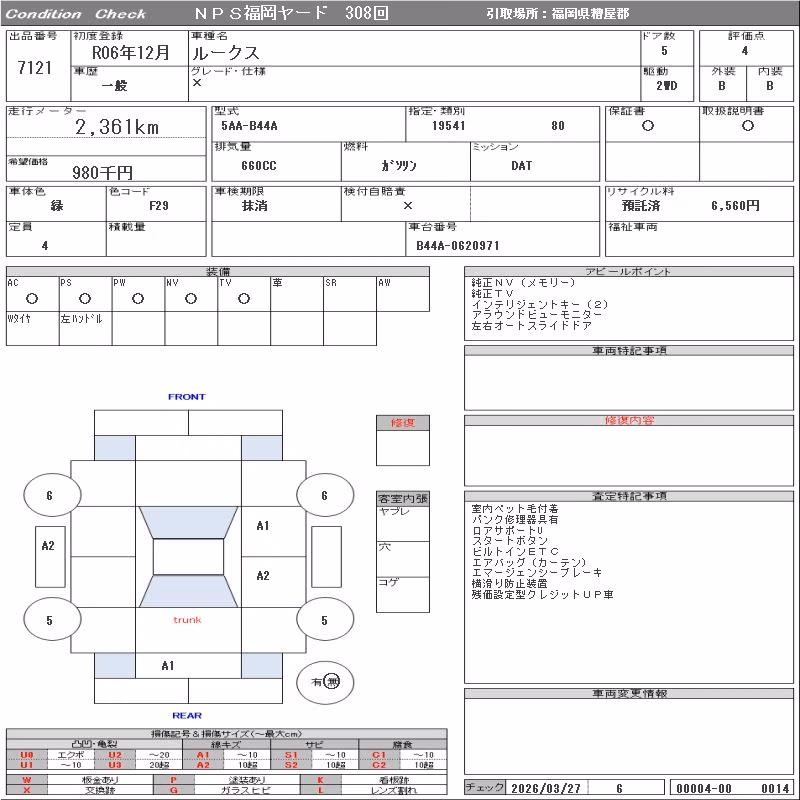Image resolution: width=800 pixels, height=800 pixels.
Task: Click the 取扱説明書 circle mark
Action: click(x=748, y=126)
